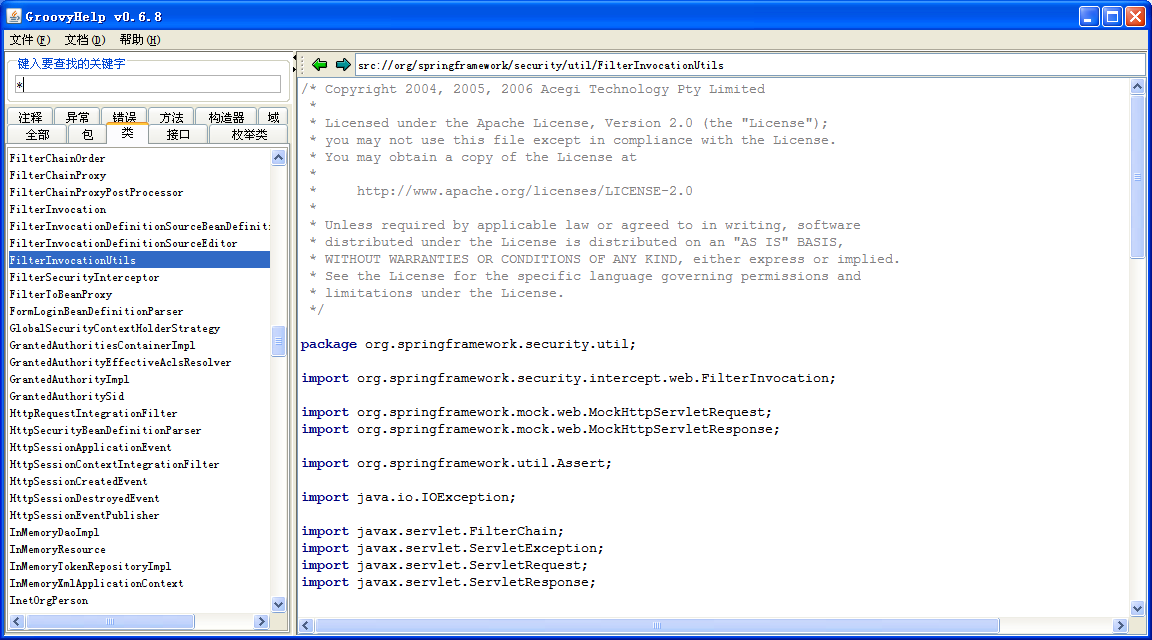This screenshot has width=1152, height=640.
Task: Select the highlighted FilterInvocationUtils entry
Action: [139, 260]
